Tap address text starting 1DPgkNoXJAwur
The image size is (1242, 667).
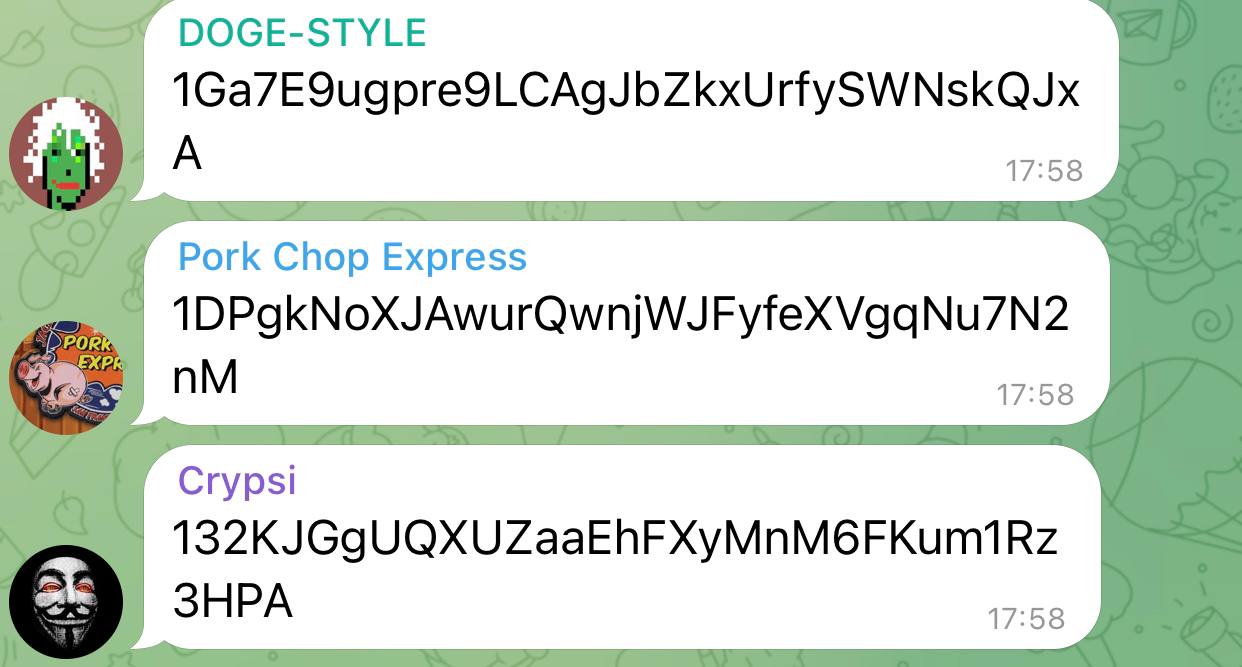620,317
